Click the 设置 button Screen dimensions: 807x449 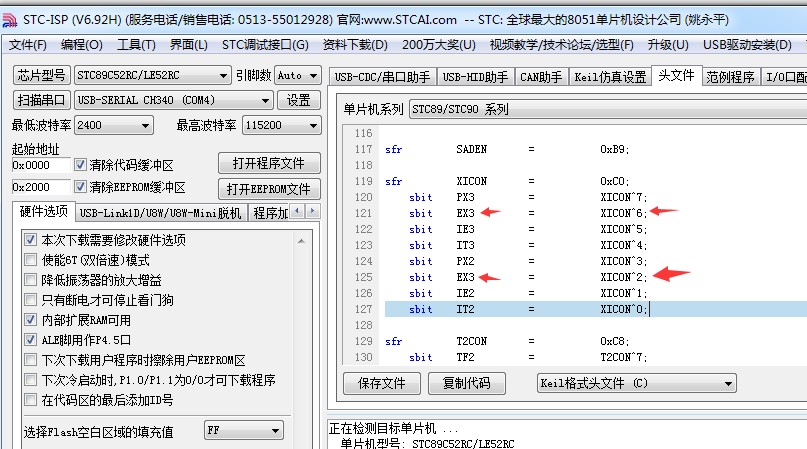tap(299, 100)
